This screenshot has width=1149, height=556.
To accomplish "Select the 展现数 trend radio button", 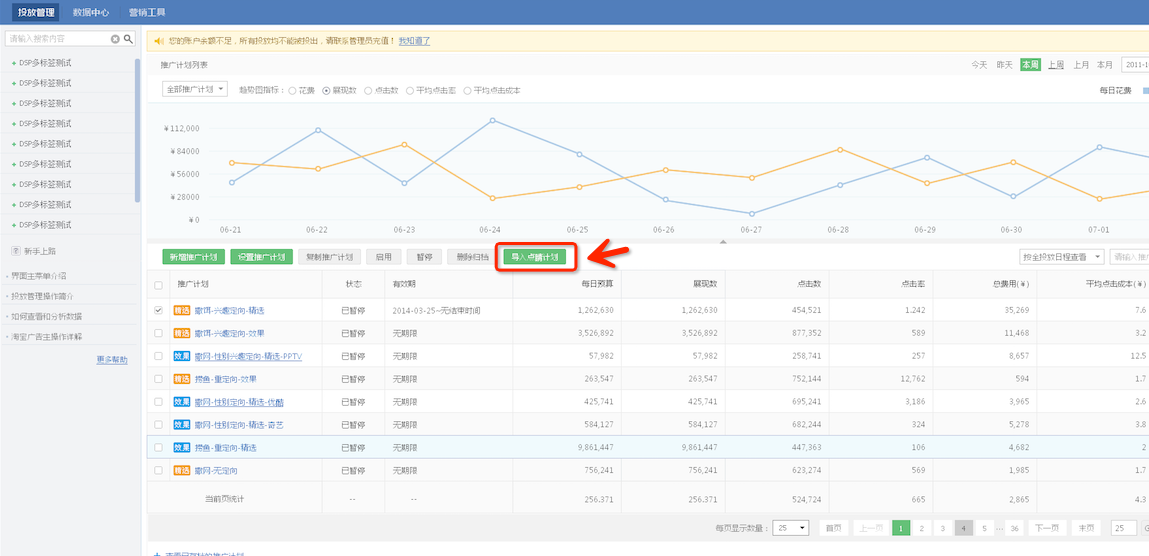I will tap(327, 91).
